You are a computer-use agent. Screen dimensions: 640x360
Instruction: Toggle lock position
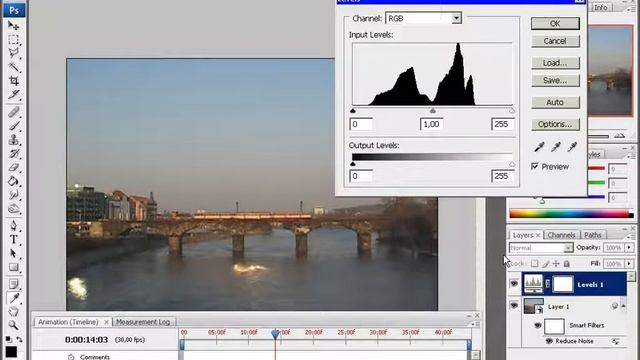(556, 264)
